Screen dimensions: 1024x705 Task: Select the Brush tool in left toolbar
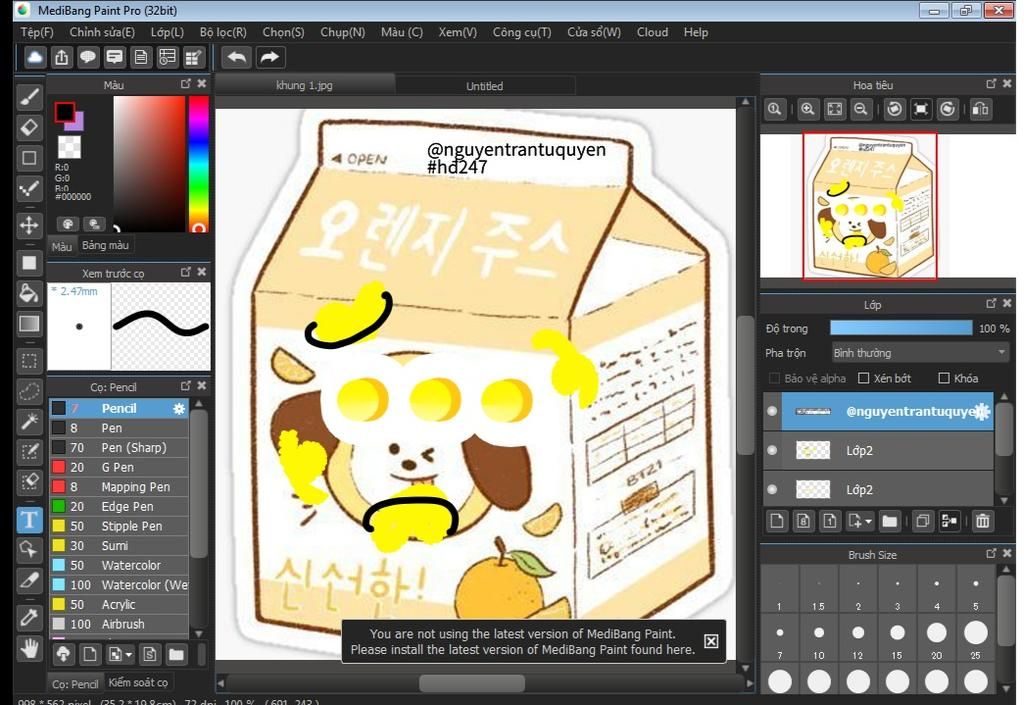pyautogui.click(x=29, y=97)
